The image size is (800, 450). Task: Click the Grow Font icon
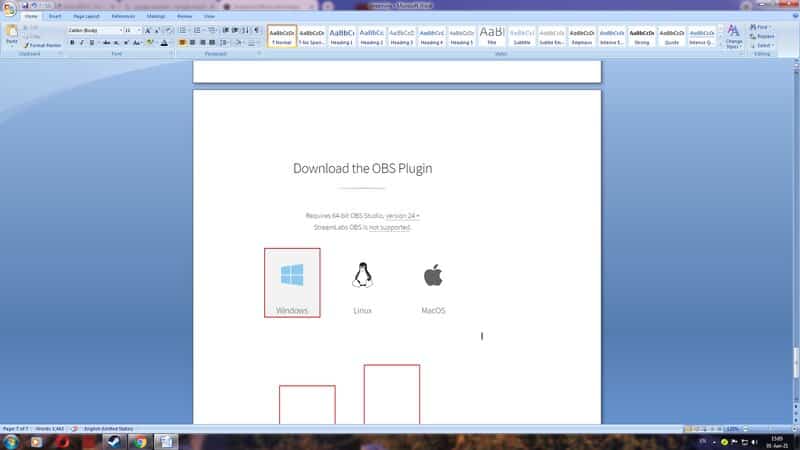(147, 30)
